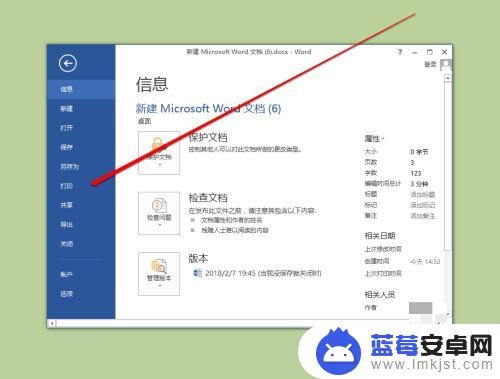
Task: Click the 保护文档 lock button
Action: pos(159,153)
